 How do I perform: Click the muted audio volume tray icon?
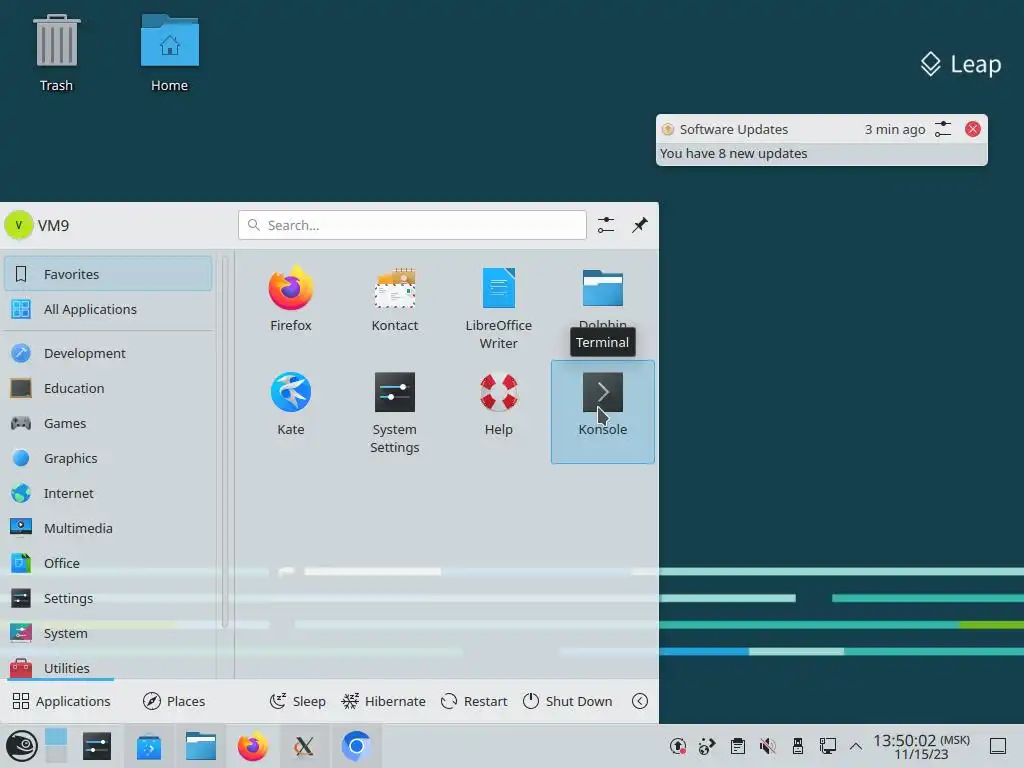click(767, 746)
